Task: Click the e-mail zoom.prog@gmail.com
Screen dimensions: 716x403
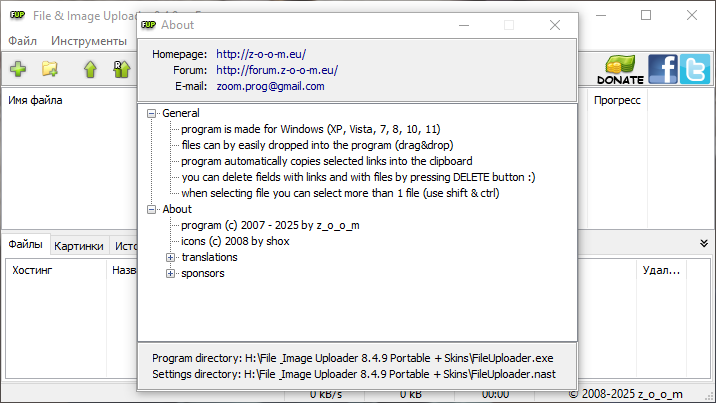Action: pyautogui.click(x=270, y=86)
